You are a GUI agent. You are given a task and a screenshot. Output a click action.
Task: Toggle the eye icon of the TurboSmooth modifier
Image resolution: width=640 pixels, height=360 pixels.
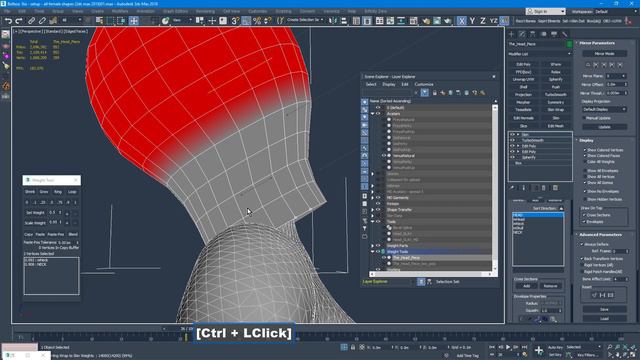coord(512,140)
